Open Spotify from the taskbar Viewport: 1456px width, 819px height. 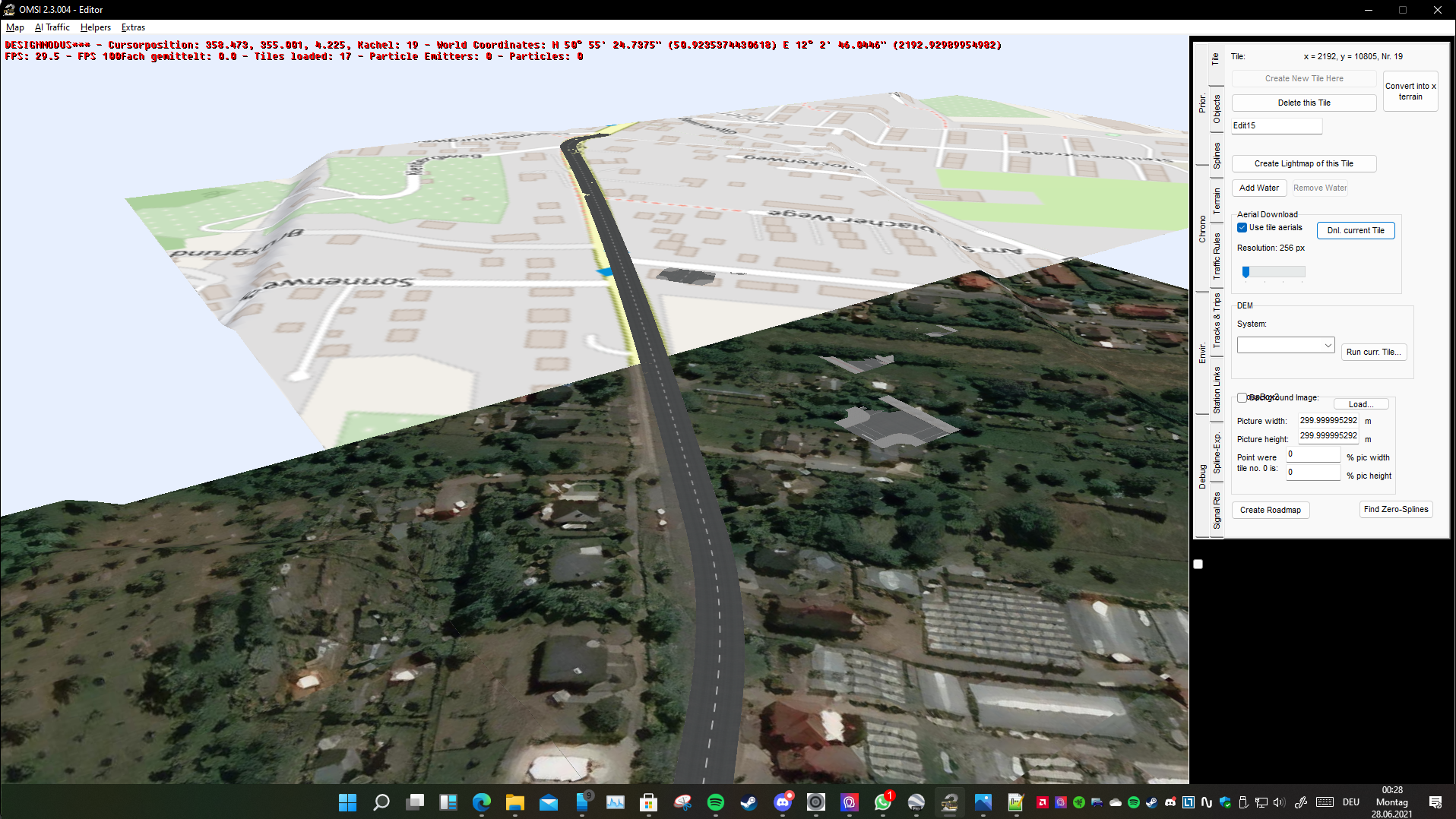[x=715, y=802]
